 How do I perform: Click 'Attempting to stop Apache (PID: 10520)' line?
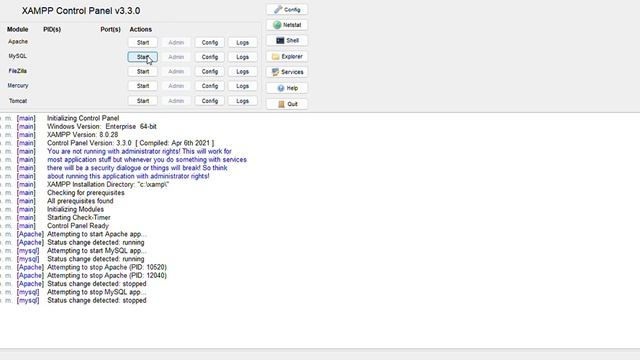click(x=107, y=267)
